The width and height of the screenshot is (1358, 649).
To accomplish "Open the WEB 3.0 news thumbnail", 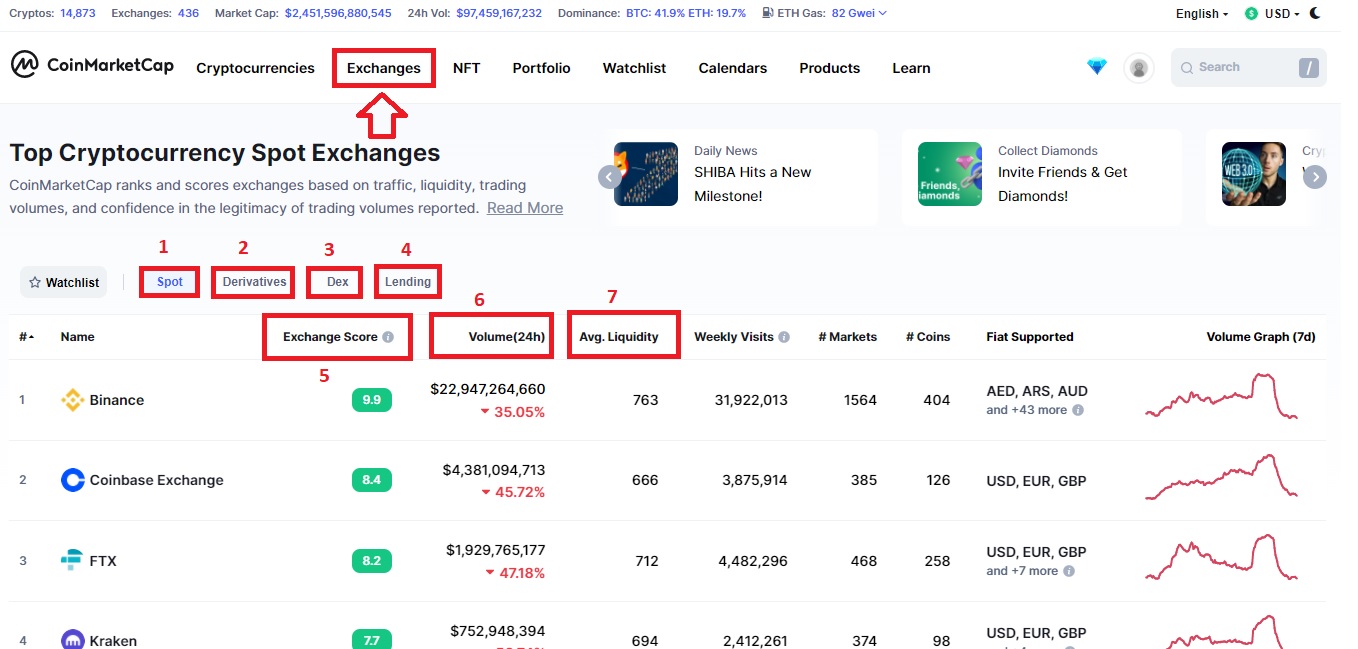I will pos(1254,174).
